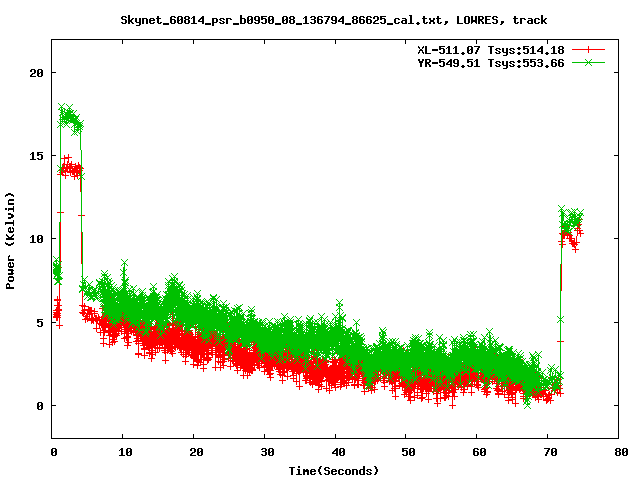This screenshot has width=640, height=480.
Task: Click x-axis tick label 10
Action: tap(126, 452)
